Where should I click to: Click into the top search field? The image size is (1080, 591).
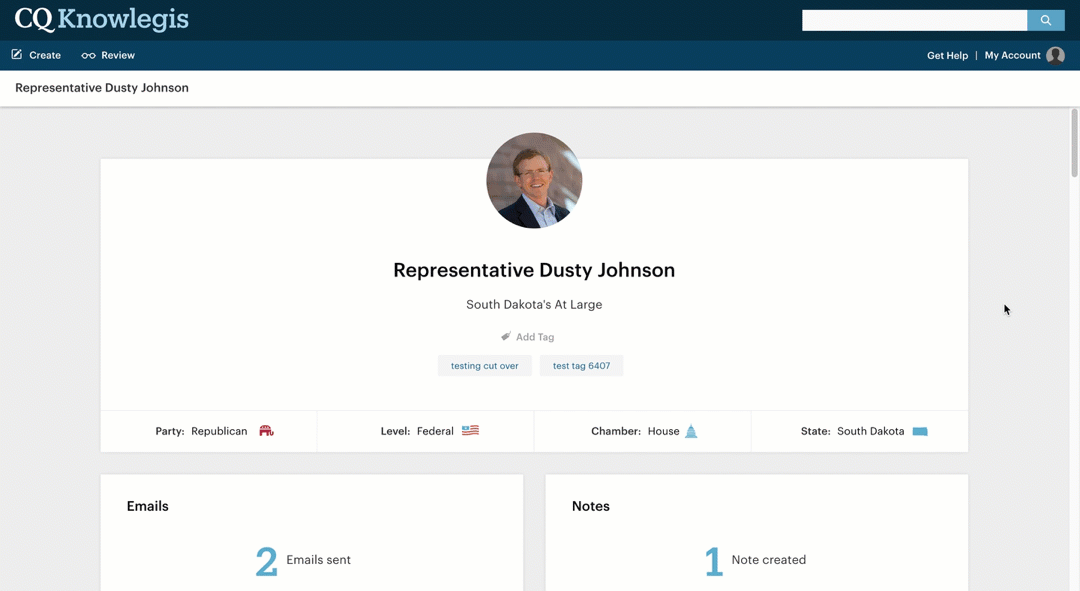click(x=914, y=20)
